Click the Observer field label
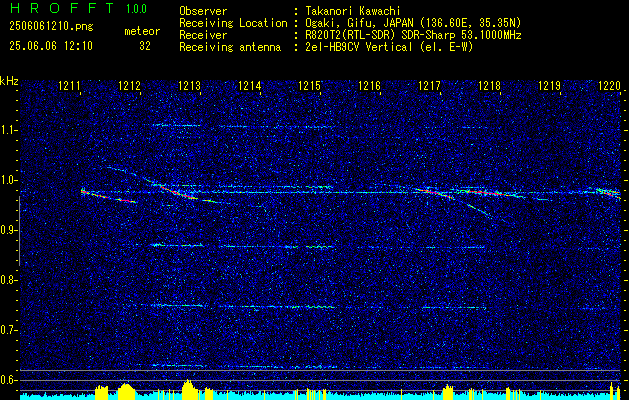The height and width of the screenshot is (400, 629). point(203,11)
